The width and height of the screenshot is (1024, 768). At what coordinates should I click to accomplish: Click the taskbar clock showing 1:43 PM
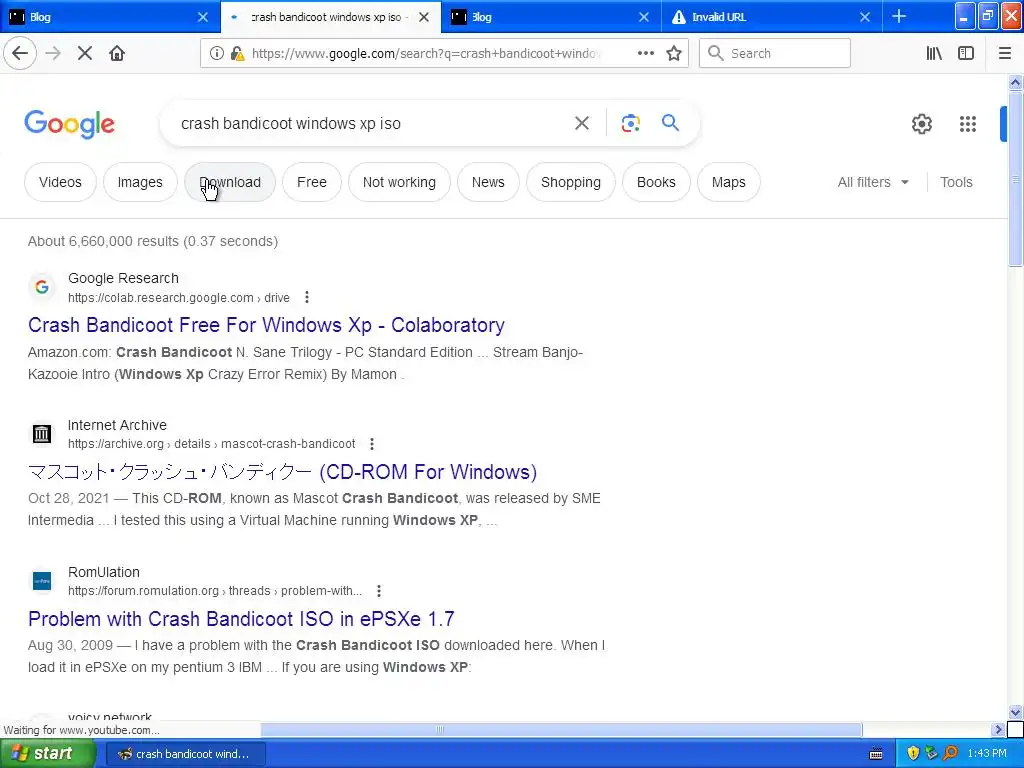point(987,753)
